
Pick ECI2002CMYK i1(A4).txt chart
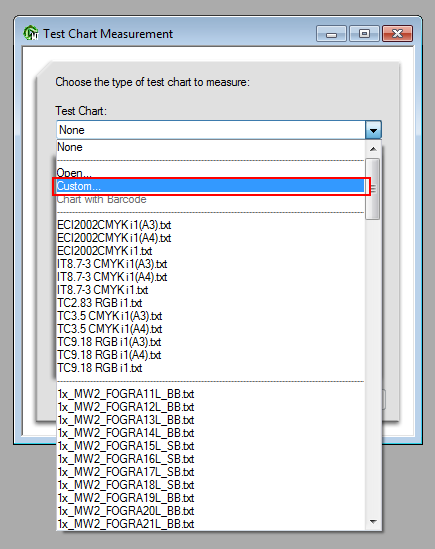point(210,238)
